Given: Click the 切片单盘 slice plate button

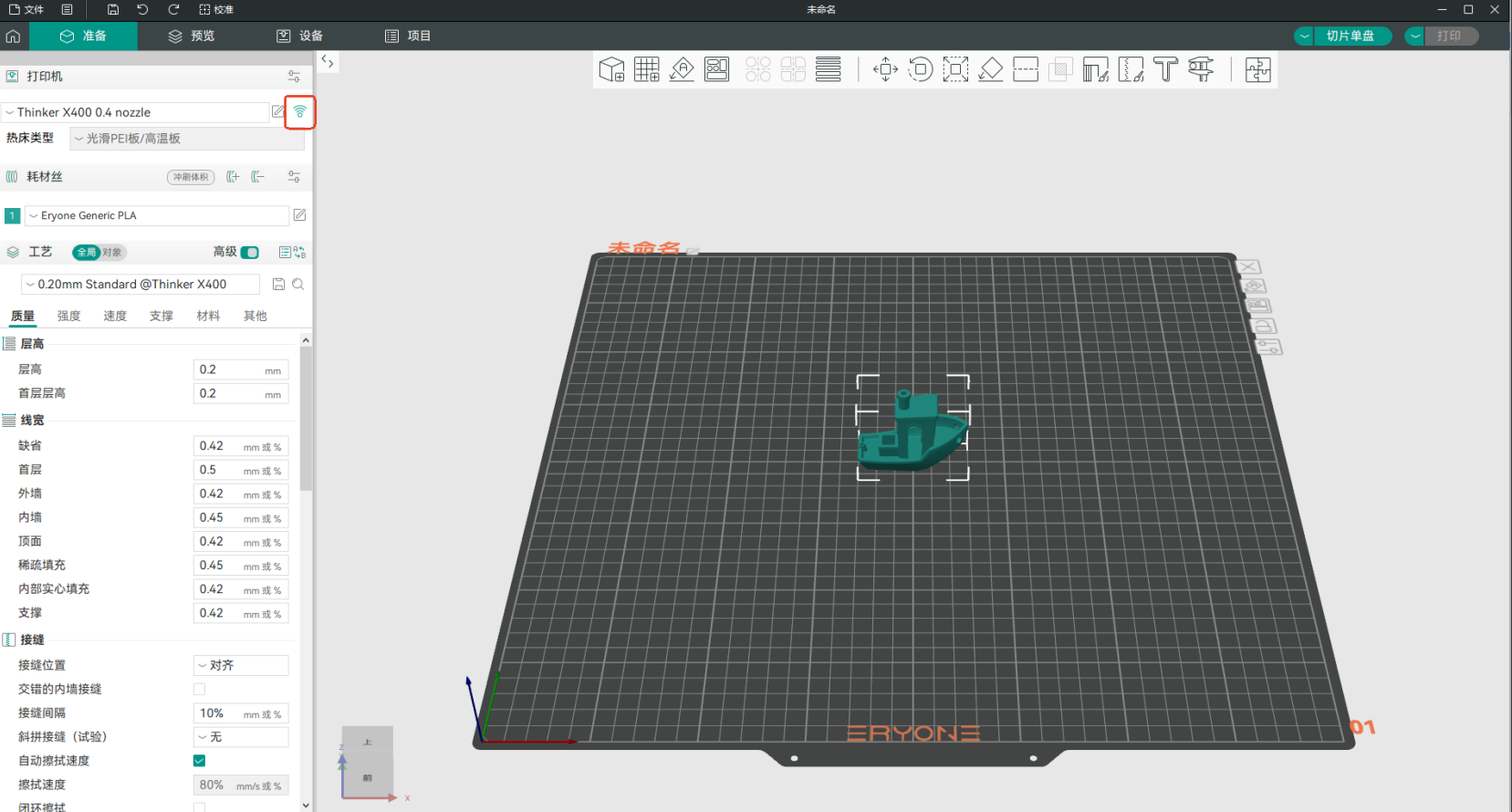Looking at the screenshot, I should 1350,36.
